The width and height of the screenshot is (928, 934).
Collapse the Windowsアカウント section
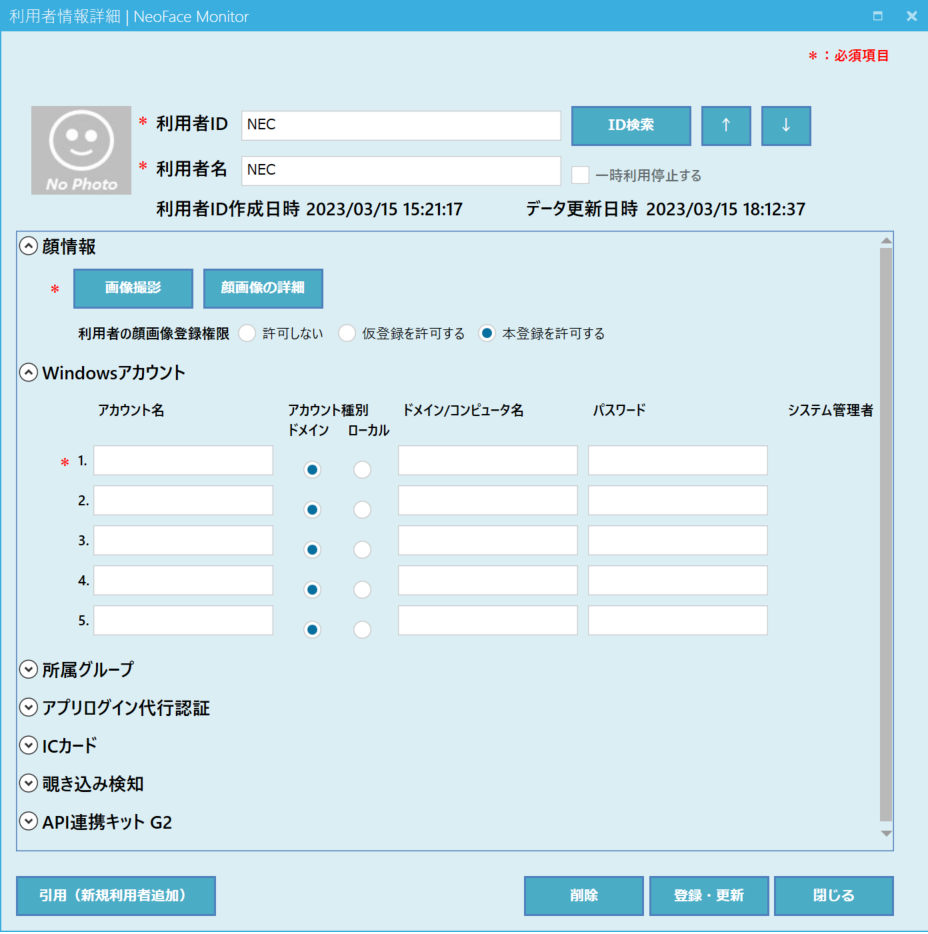point(28,373)
